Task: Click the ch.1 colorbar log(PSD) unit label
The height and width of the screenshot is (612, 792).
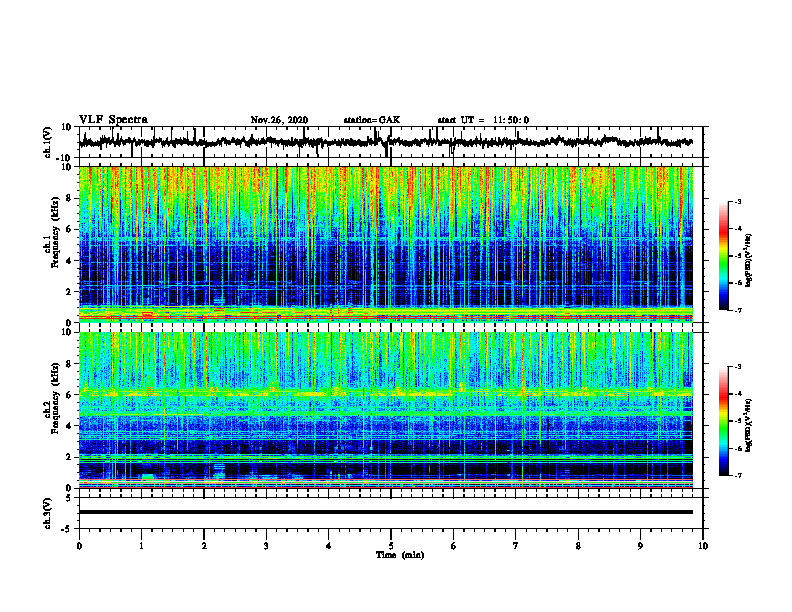Action: point(749,261)
